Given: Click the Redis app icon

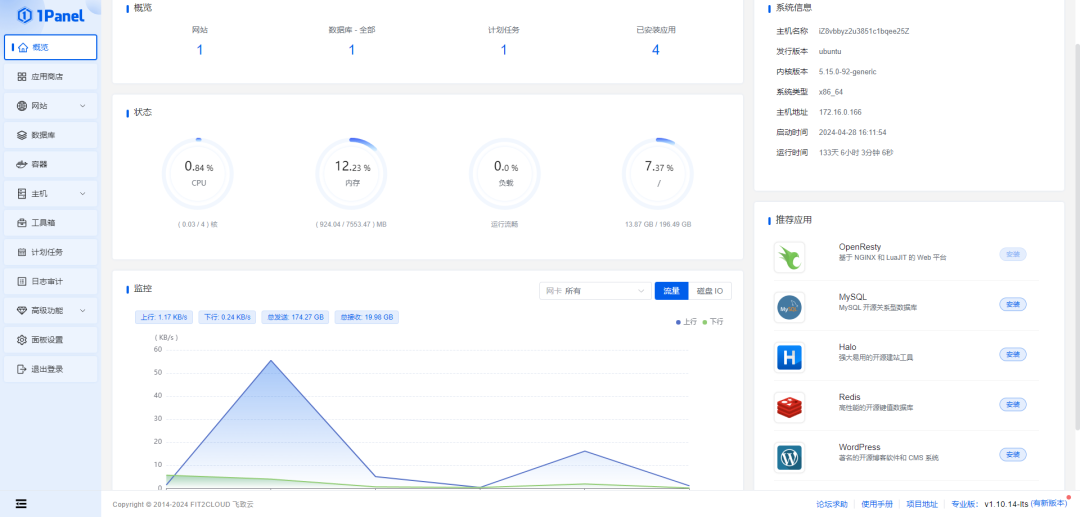Looking at the screenshot, I should [789, 407].
